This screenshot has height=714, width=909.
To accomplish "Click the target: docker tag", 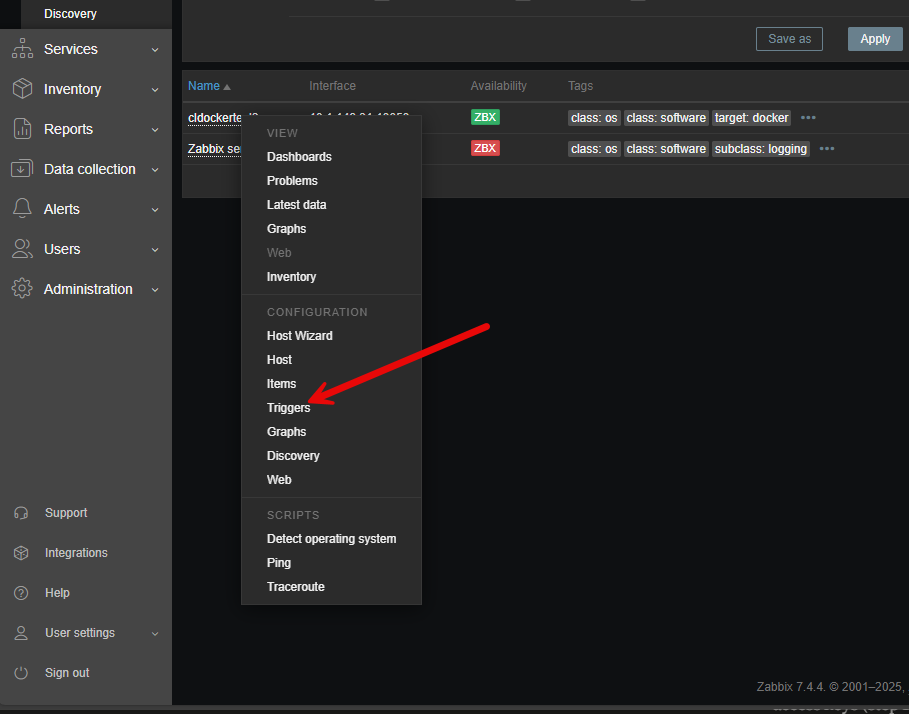I will click(x=751, y=117).
